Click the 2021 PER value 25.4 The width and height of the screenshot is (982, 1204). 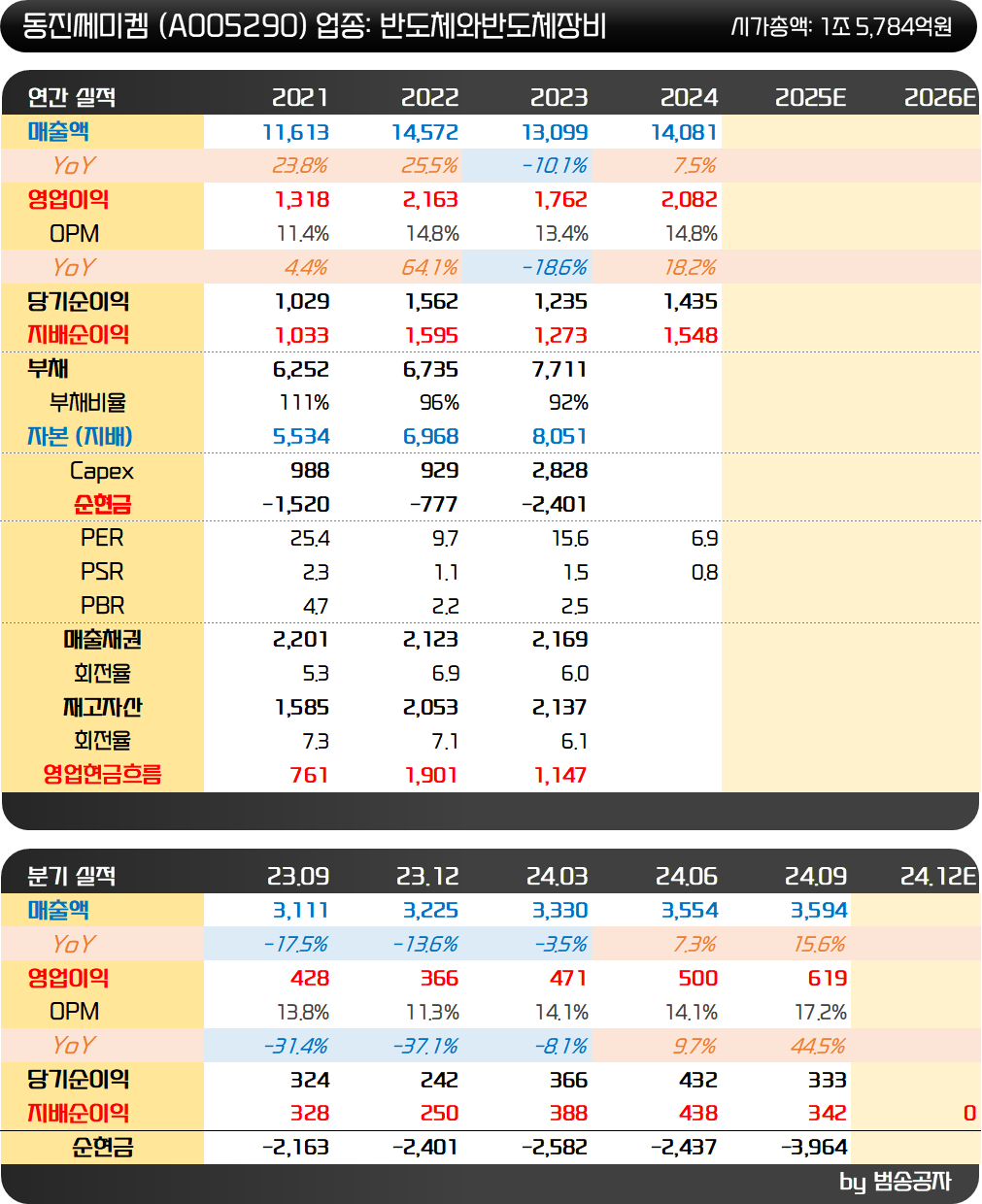click(310, 538)
